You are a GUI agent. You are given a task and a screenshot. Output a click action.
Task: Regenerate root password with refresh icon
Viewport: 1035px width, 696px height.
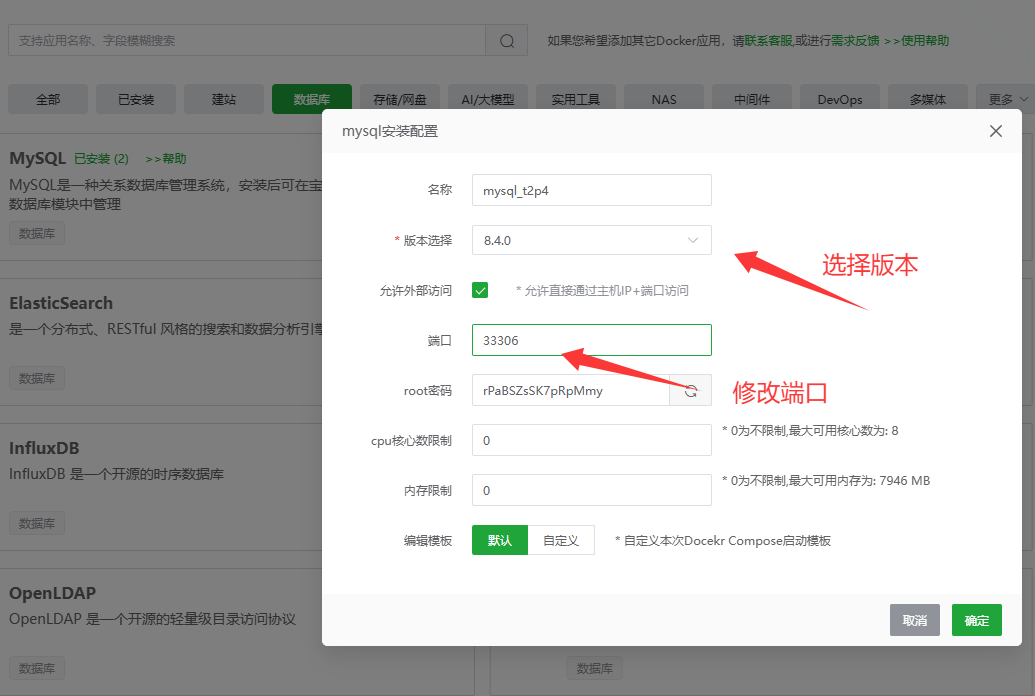[x=690, y=391]
